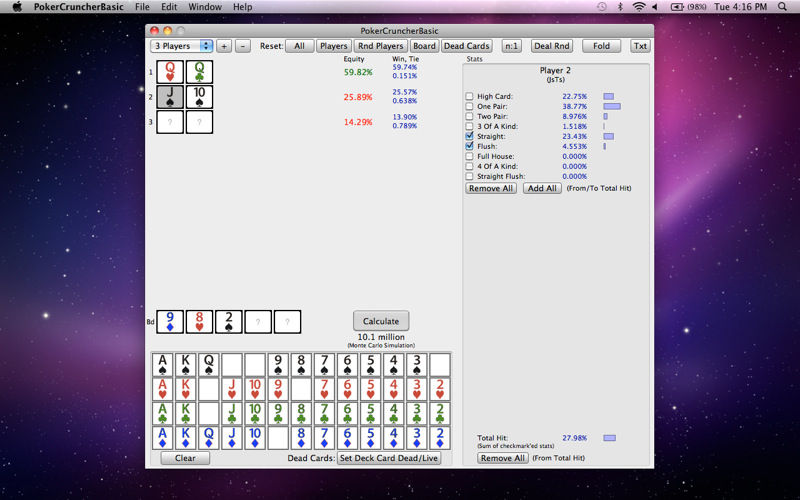Uncheck the Straight stat checkbox
Image resolution: width=800 pixels, height=500 pixels.
469,136
